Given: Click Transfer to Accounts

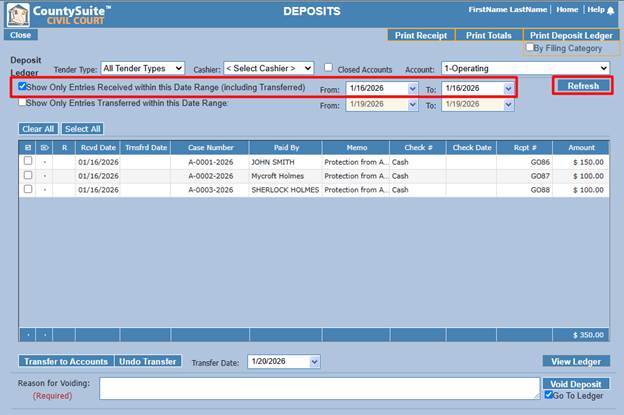Looking at the screenshot, I should 66,361.
